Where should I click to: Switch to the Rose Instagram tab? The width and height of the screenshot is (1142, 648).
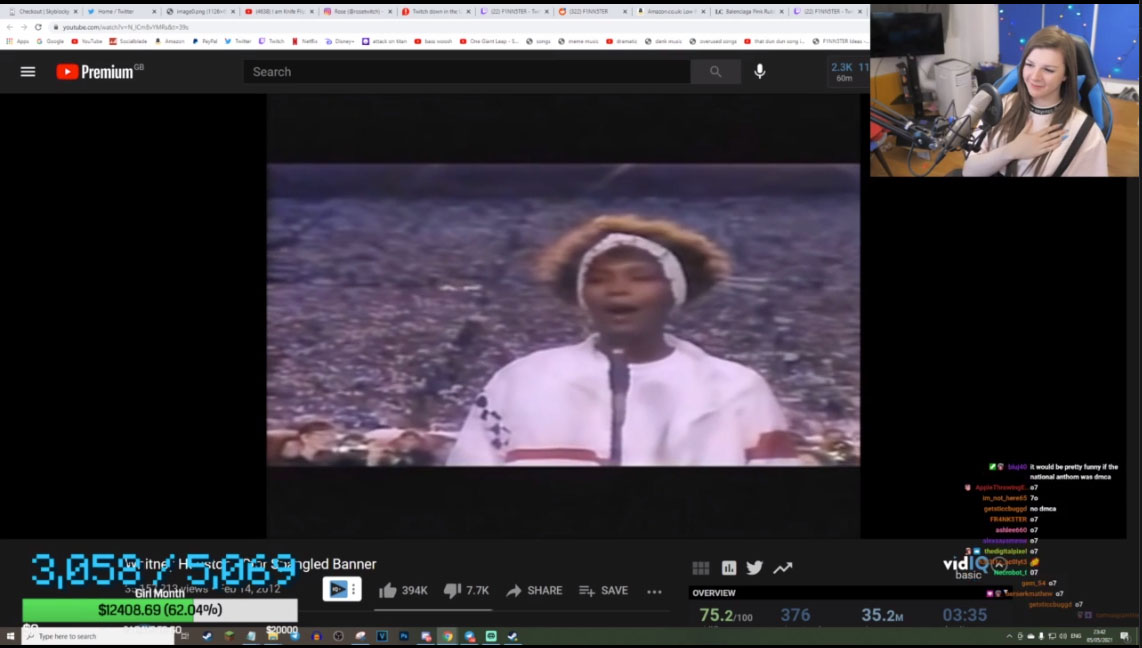[357, 12]
